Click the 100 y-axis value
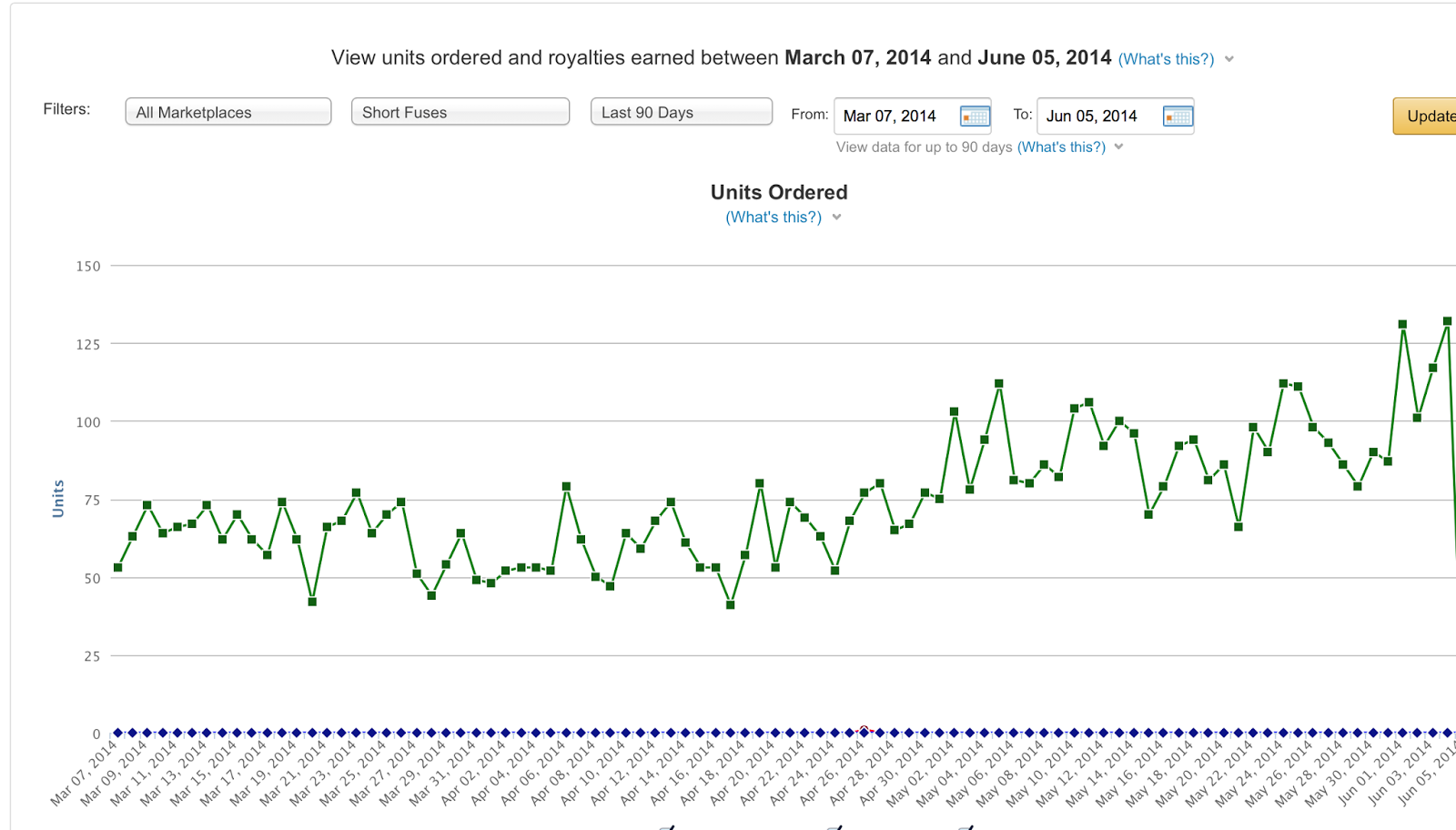This screenshot has width=1456, height=830. pyautogui.click(x=88, y=422)
